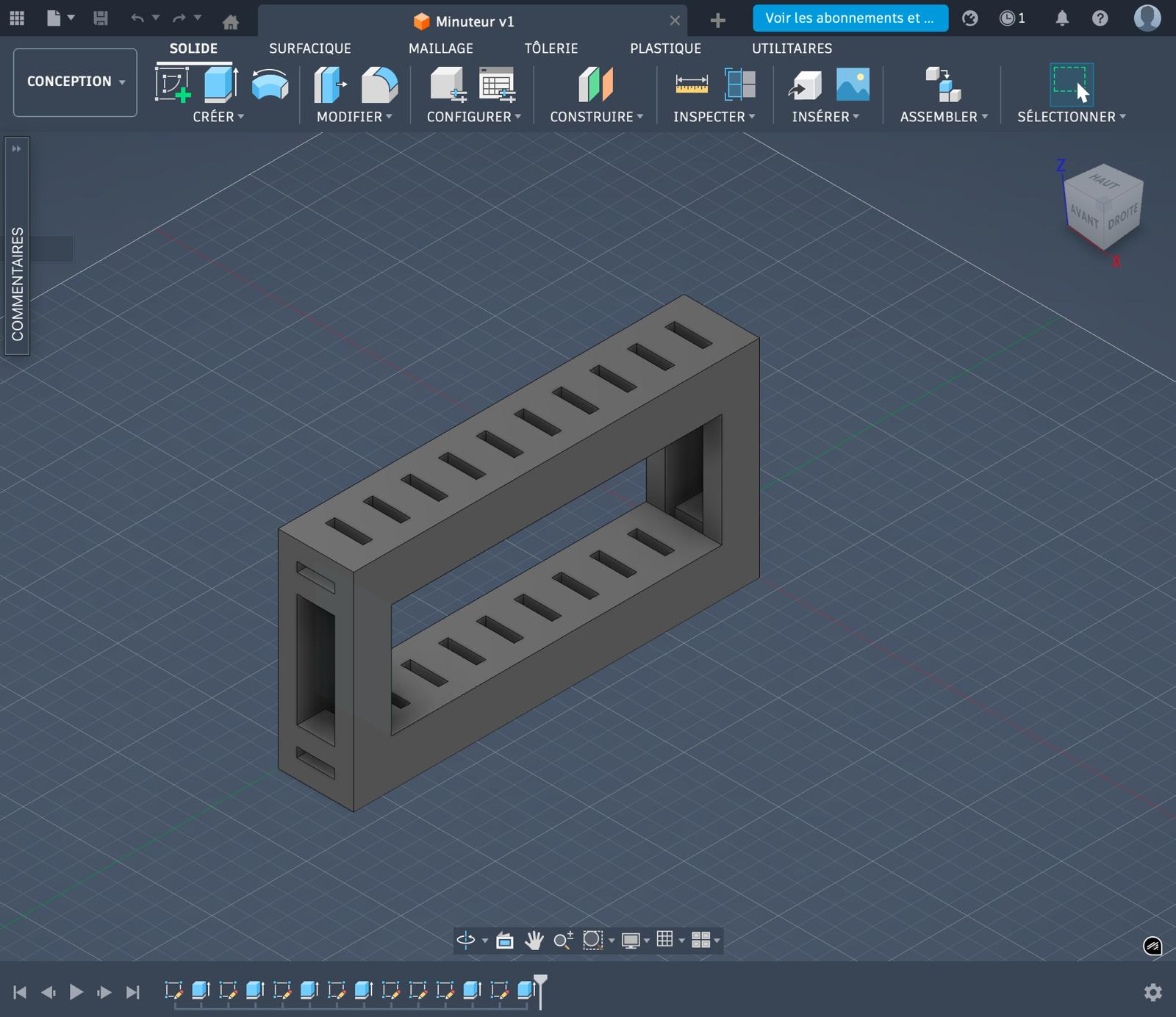Click the Measure ruler icon

[692, 85]
